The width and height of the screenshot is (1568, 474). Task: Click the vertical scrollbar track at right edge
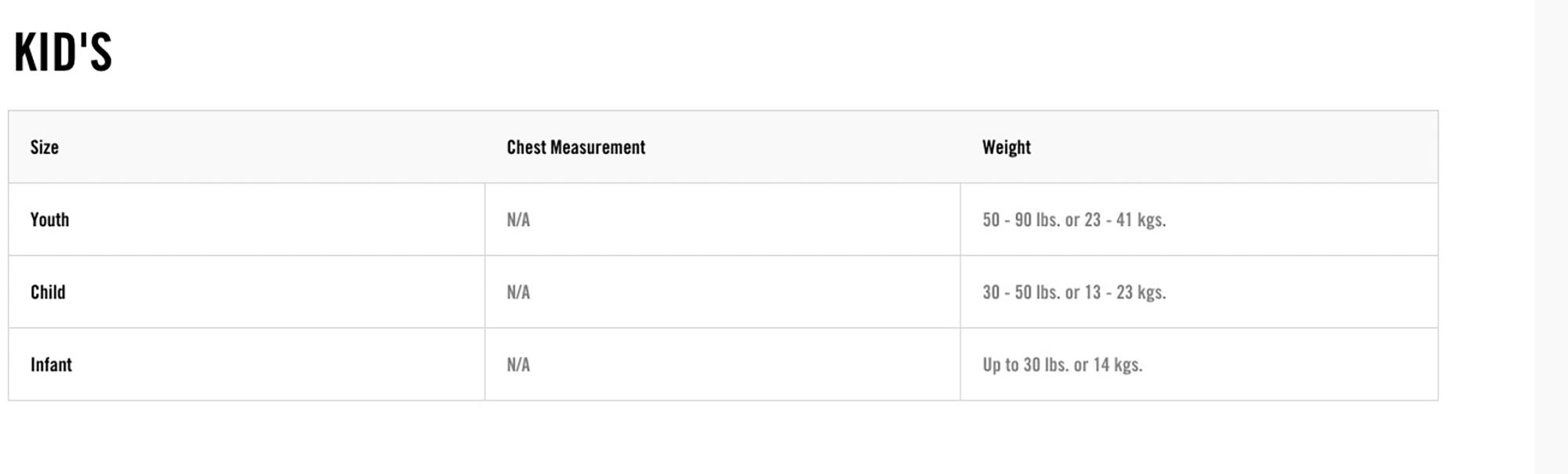pyautogui.click(x=1551, y=235)
